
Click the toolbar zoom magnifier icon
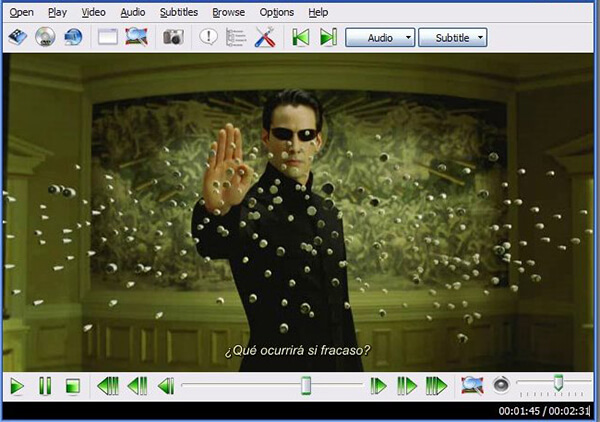coord(136,37)
